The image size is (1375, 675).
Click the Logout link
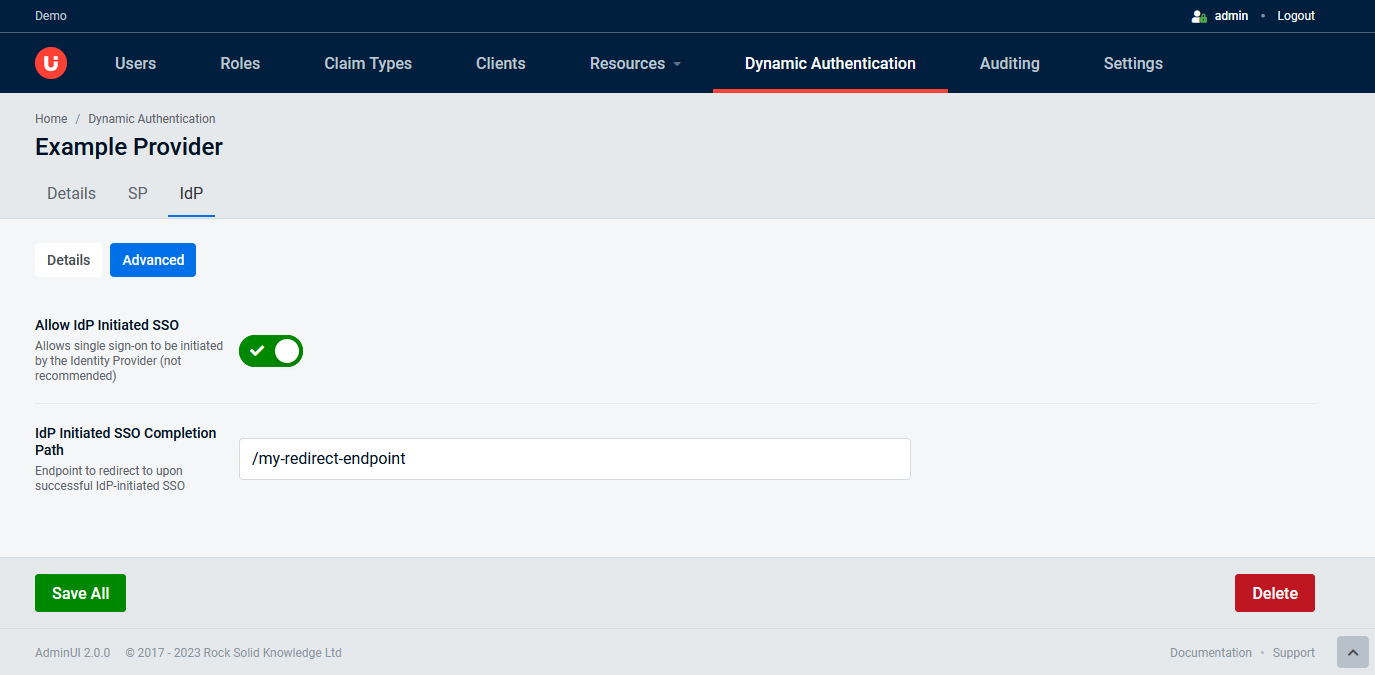[1295, 15]
